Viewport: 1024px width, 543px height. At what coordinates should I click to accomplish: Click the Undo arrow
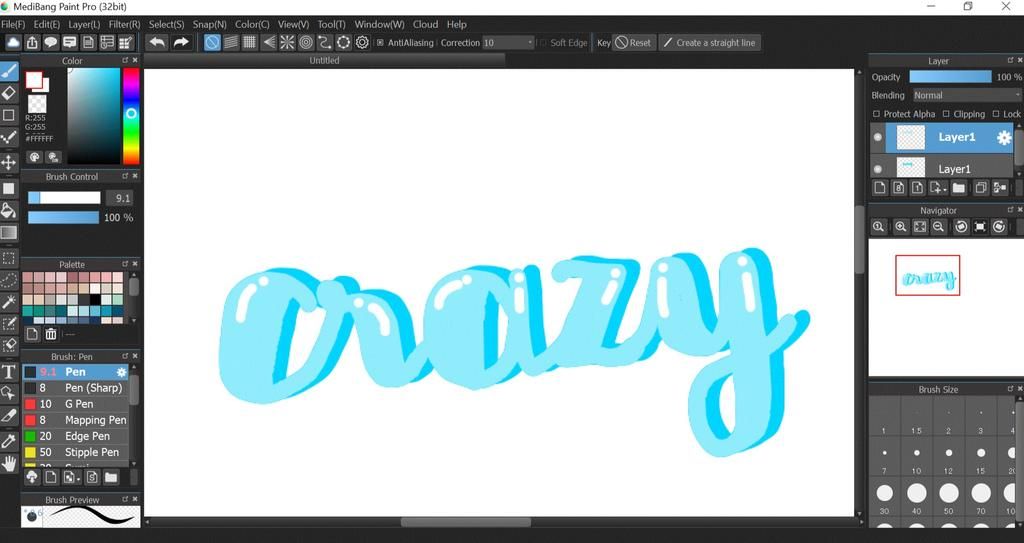(x=157, y=42)
